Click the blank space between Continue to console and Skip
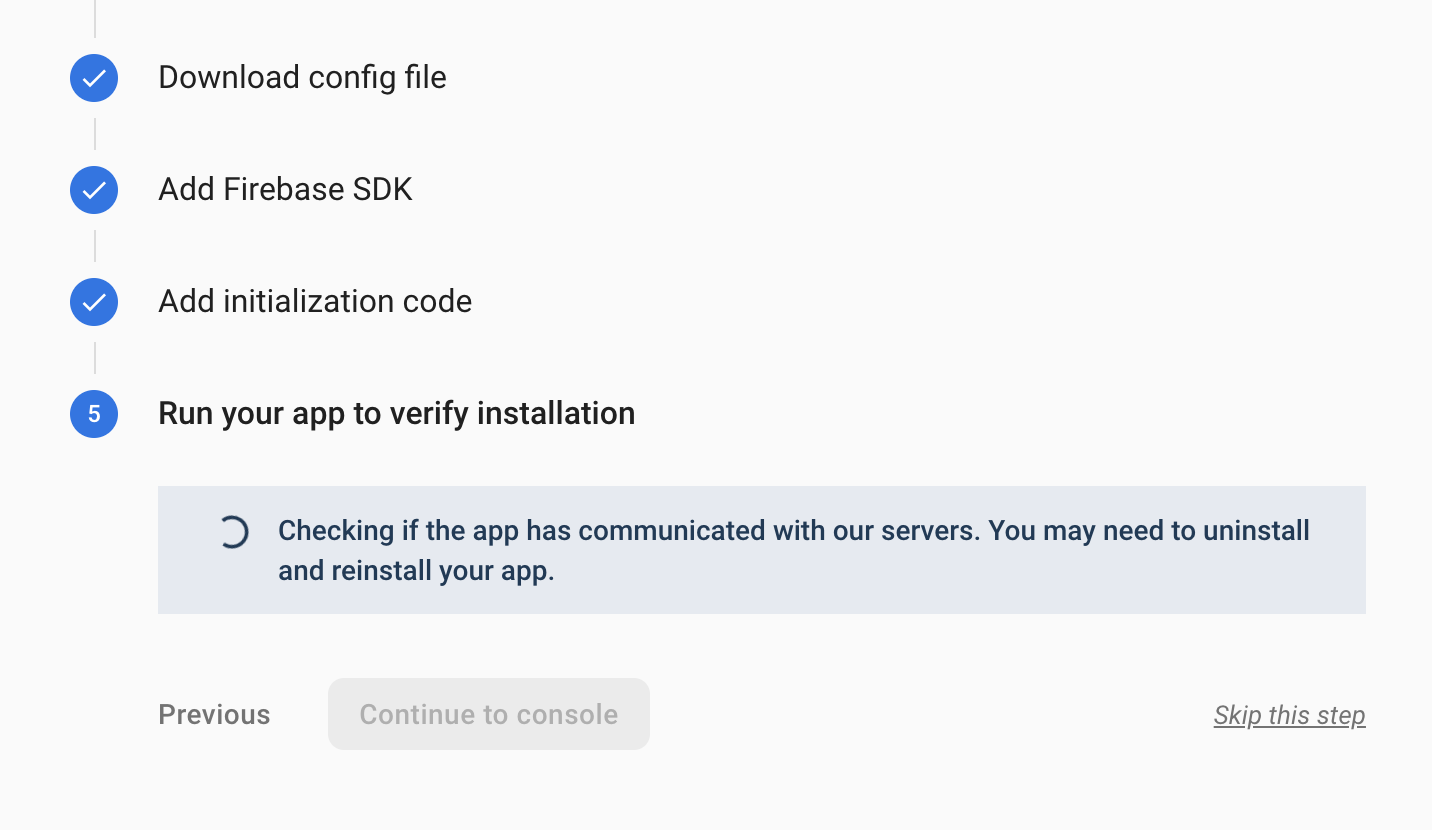Screen dimensions: 1432x830 (930, 715)
